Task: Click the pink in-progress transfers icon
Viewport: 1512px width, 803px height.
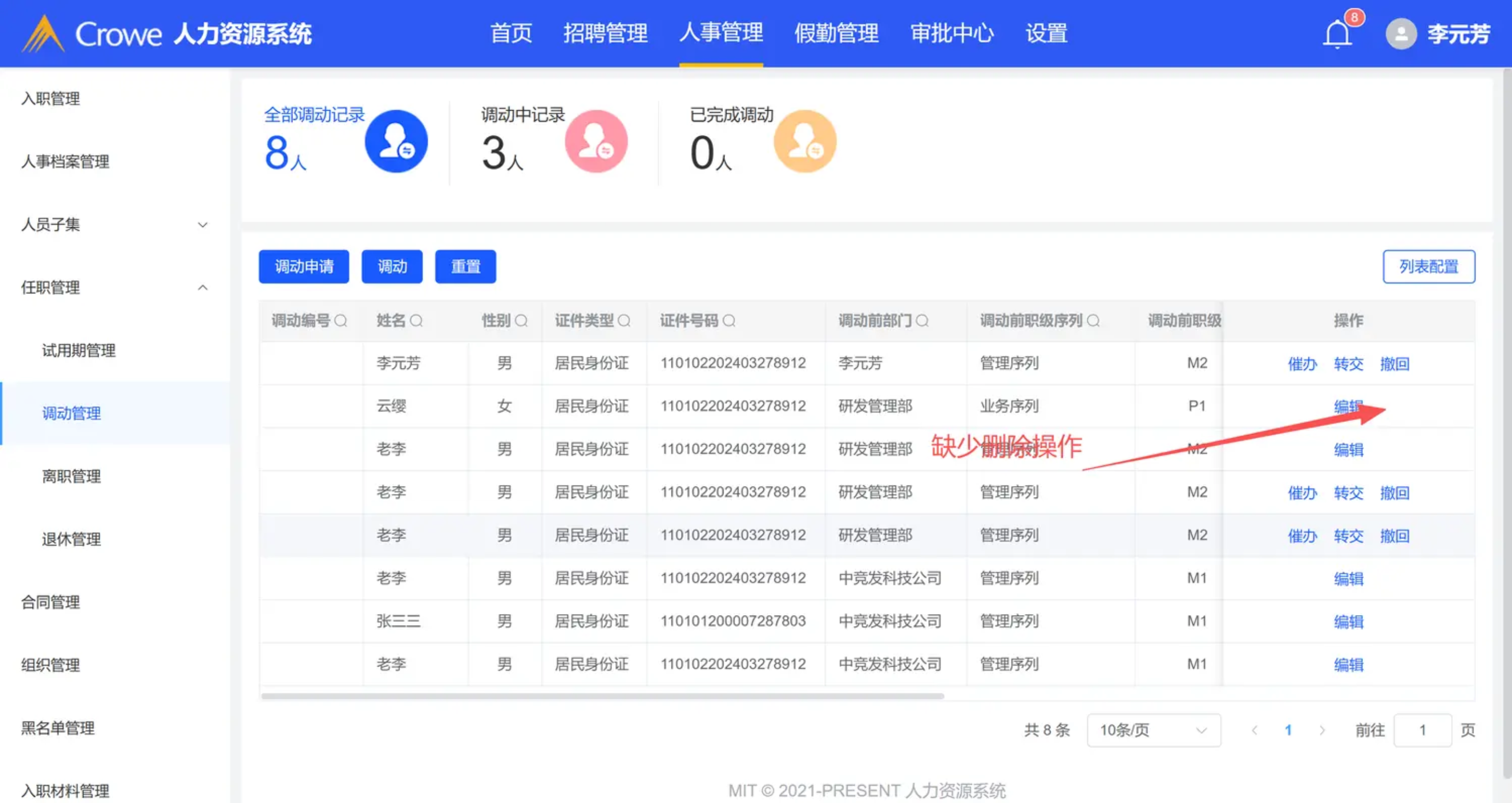Action: 596,141
